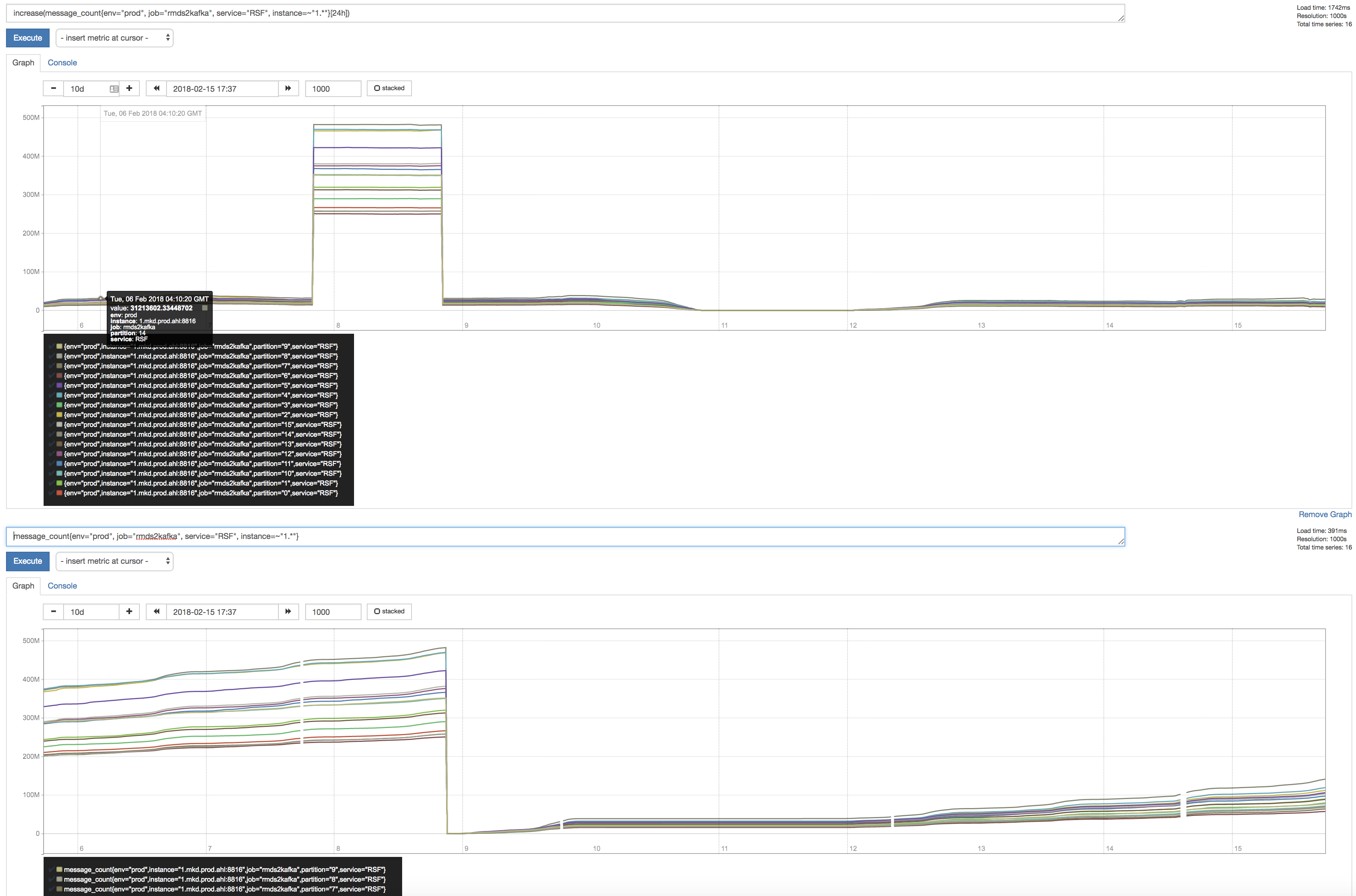This screenshot has height=896, width=1356.
Task: Switch to Console tab in second panel
Action: pos(62,585)
